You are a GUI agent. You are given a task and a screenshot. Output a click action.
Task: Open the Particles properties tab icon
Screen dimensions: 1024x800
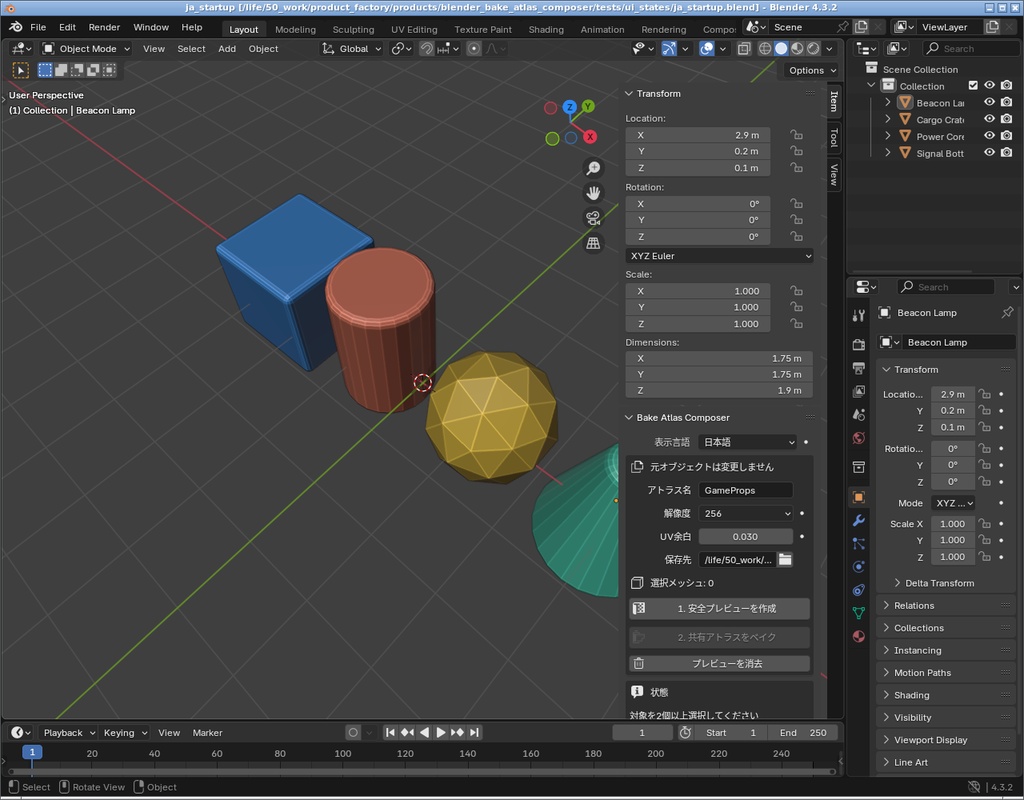(x=859, y=543)
